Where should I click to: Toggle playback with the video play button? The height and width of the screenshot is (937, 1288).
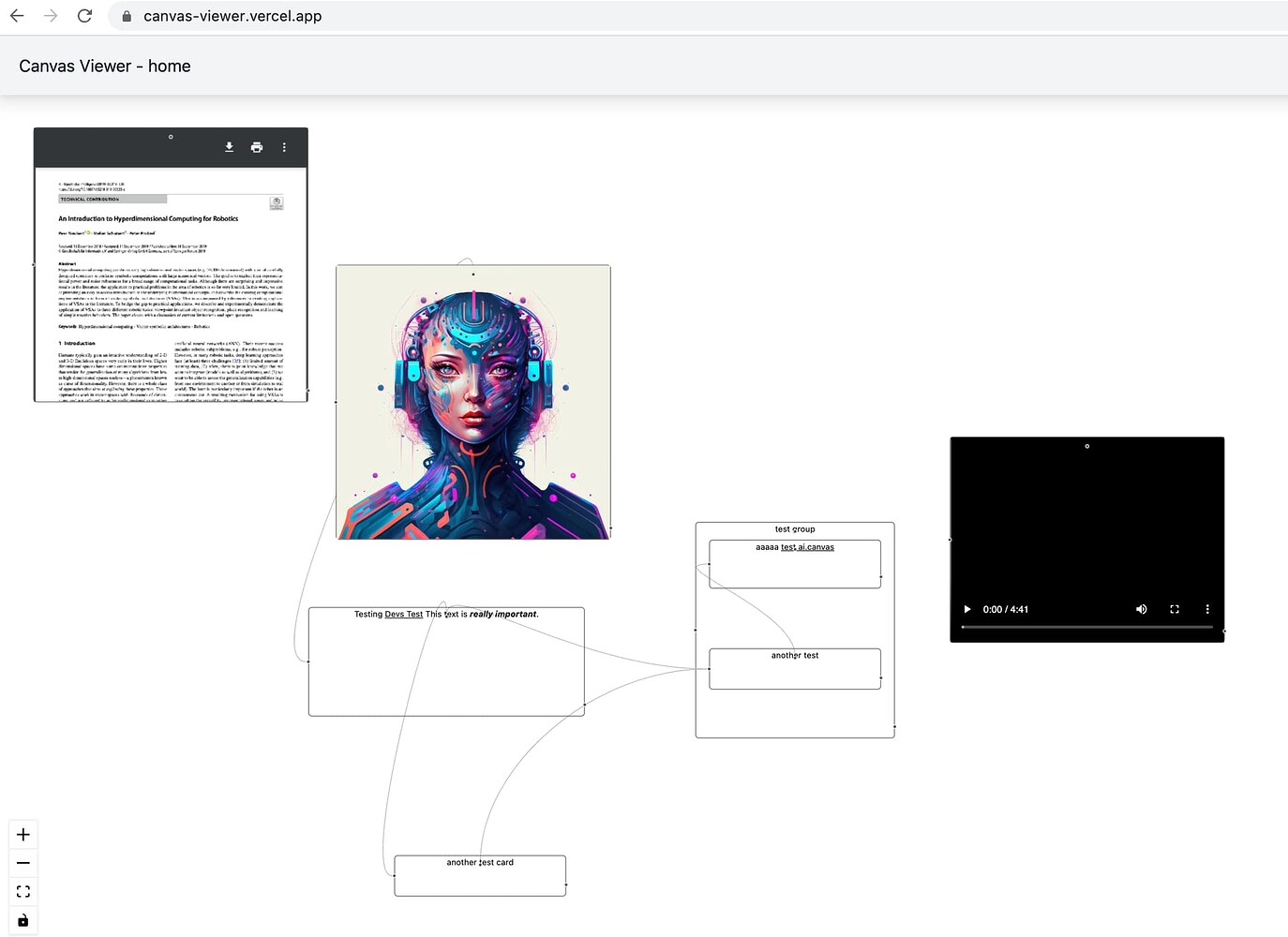(x=966, y=609)
